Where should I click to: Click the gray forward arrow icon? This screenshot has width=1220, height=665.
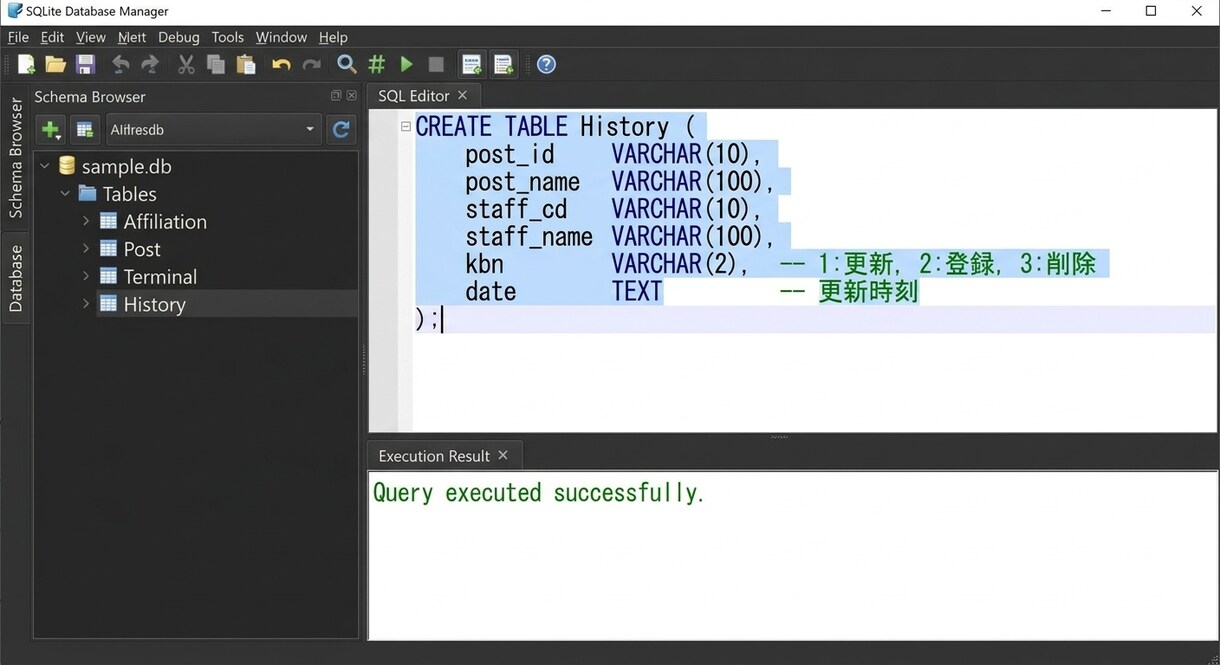[x=150, y=65]
